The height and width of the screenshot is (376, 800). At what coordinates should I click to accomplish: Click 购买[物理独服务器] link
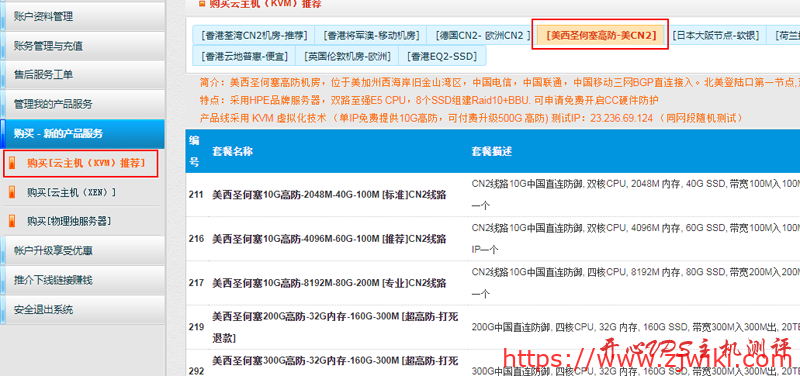[69, 221]
